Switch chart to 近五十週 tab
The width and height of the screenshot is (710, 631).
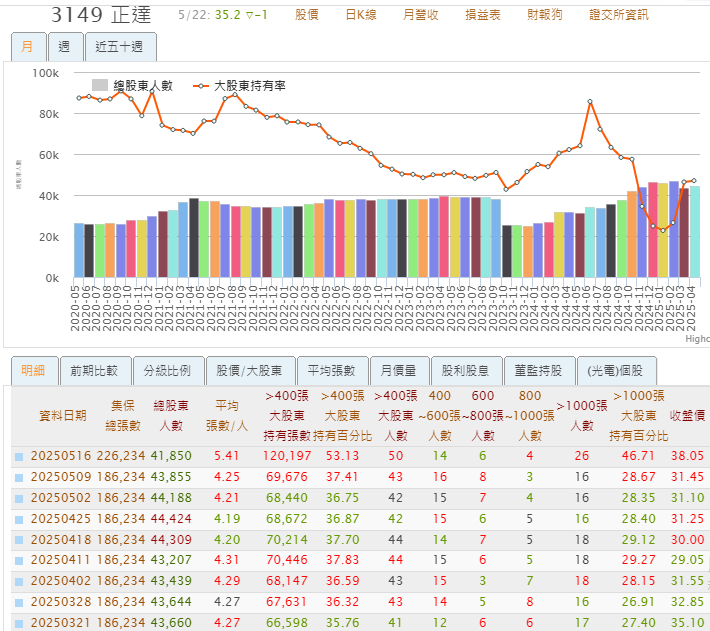click(119, 47)
